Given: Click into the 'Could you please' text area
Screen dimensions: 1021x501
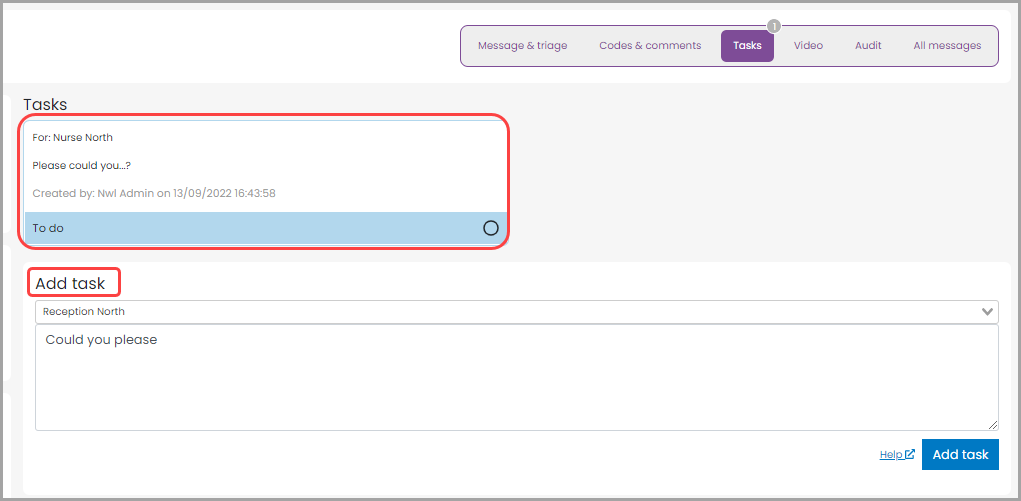Looking at the screenshot, I should click(x=500, y=380).
